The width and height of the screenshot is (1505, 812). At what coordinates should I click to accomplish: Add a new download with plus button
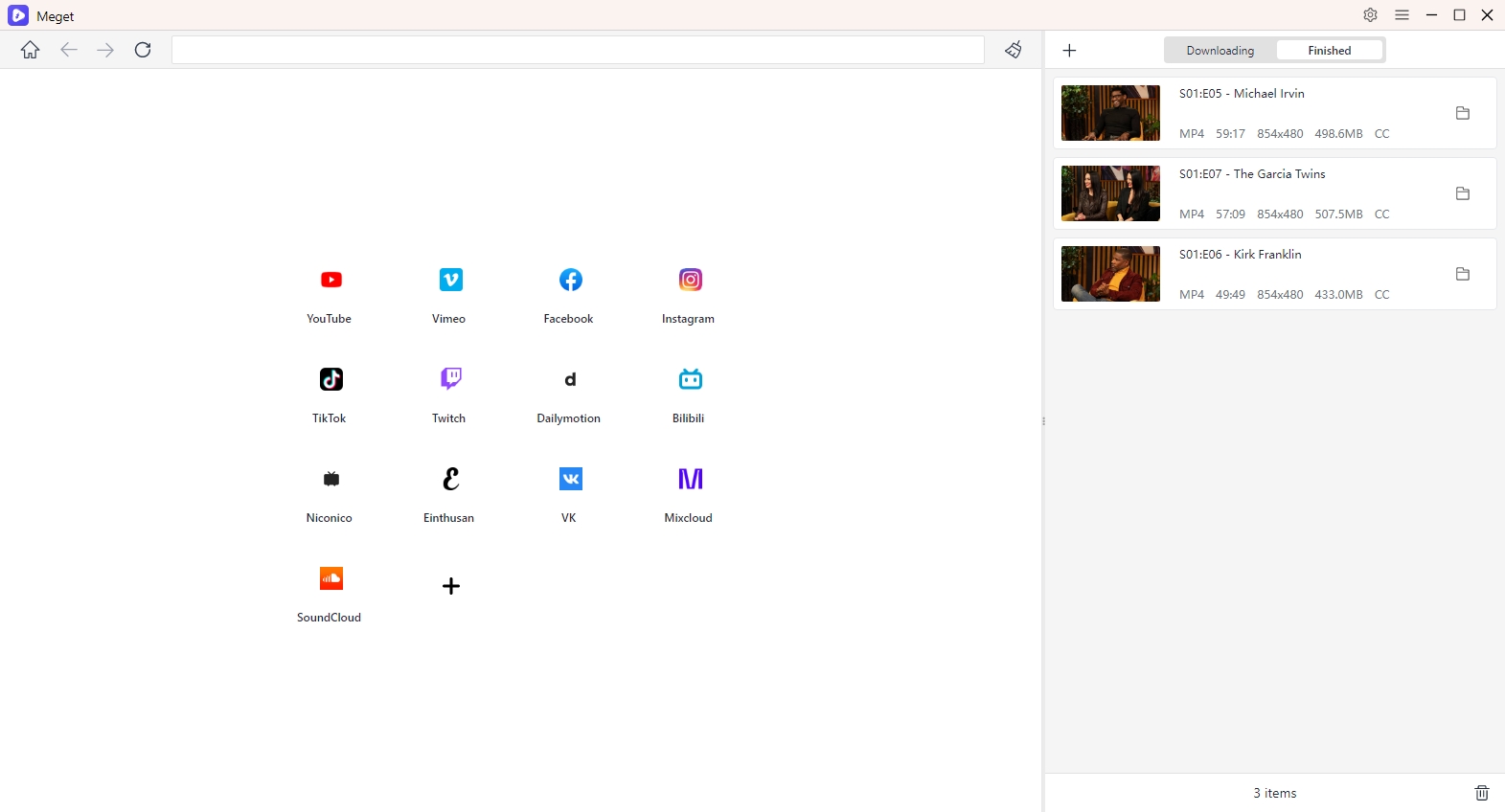click(1070, 50)
